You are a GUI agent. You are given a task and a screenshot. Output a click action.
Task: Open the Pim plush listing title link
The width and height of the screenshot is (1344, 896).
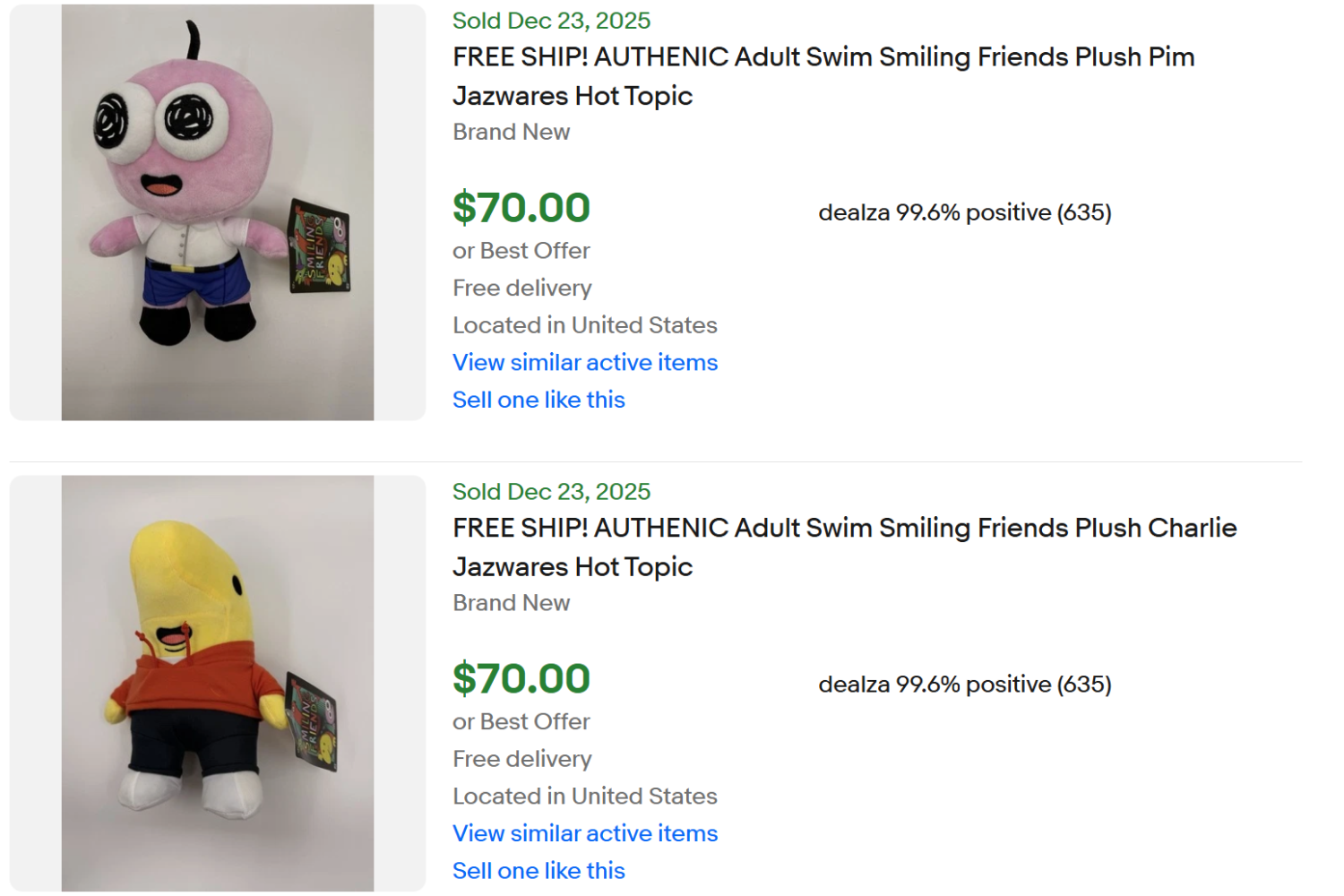822,76
